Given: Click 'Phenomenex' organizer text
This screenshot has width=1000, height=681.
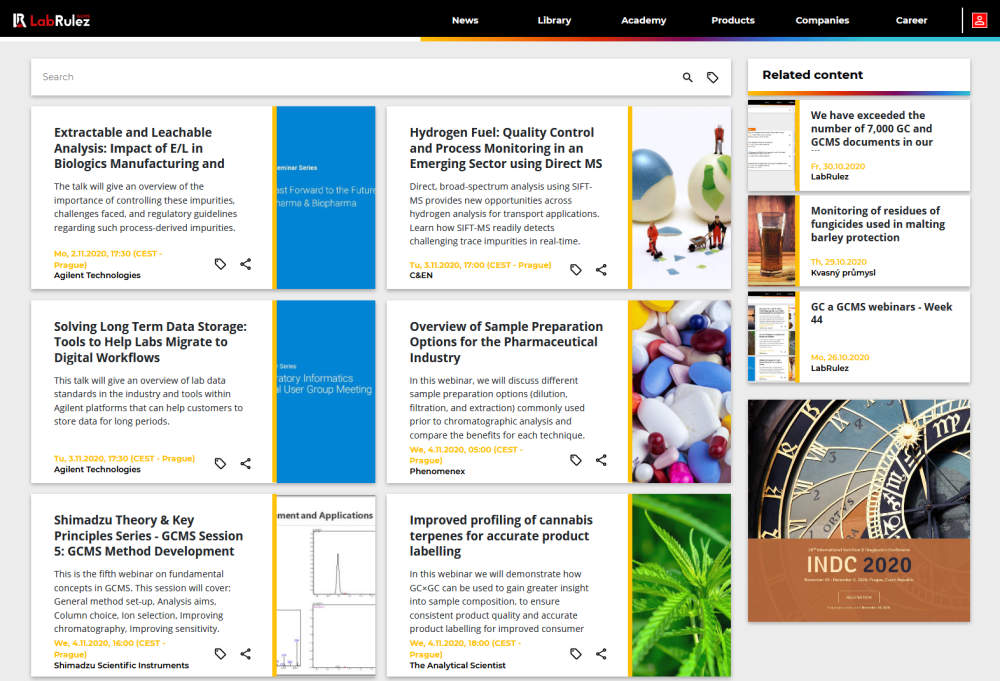Looking at the screenshot, I should pyautogui.click(x=437, y=471).
